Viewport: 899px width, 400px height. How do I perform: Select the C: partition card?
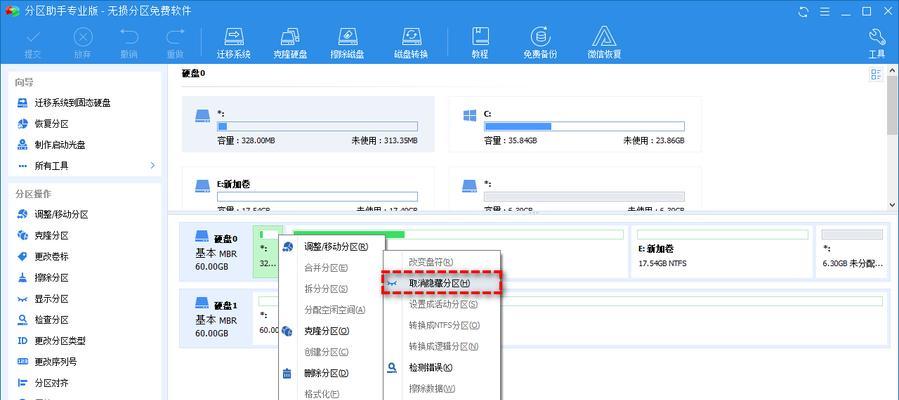tap(574, 124)
